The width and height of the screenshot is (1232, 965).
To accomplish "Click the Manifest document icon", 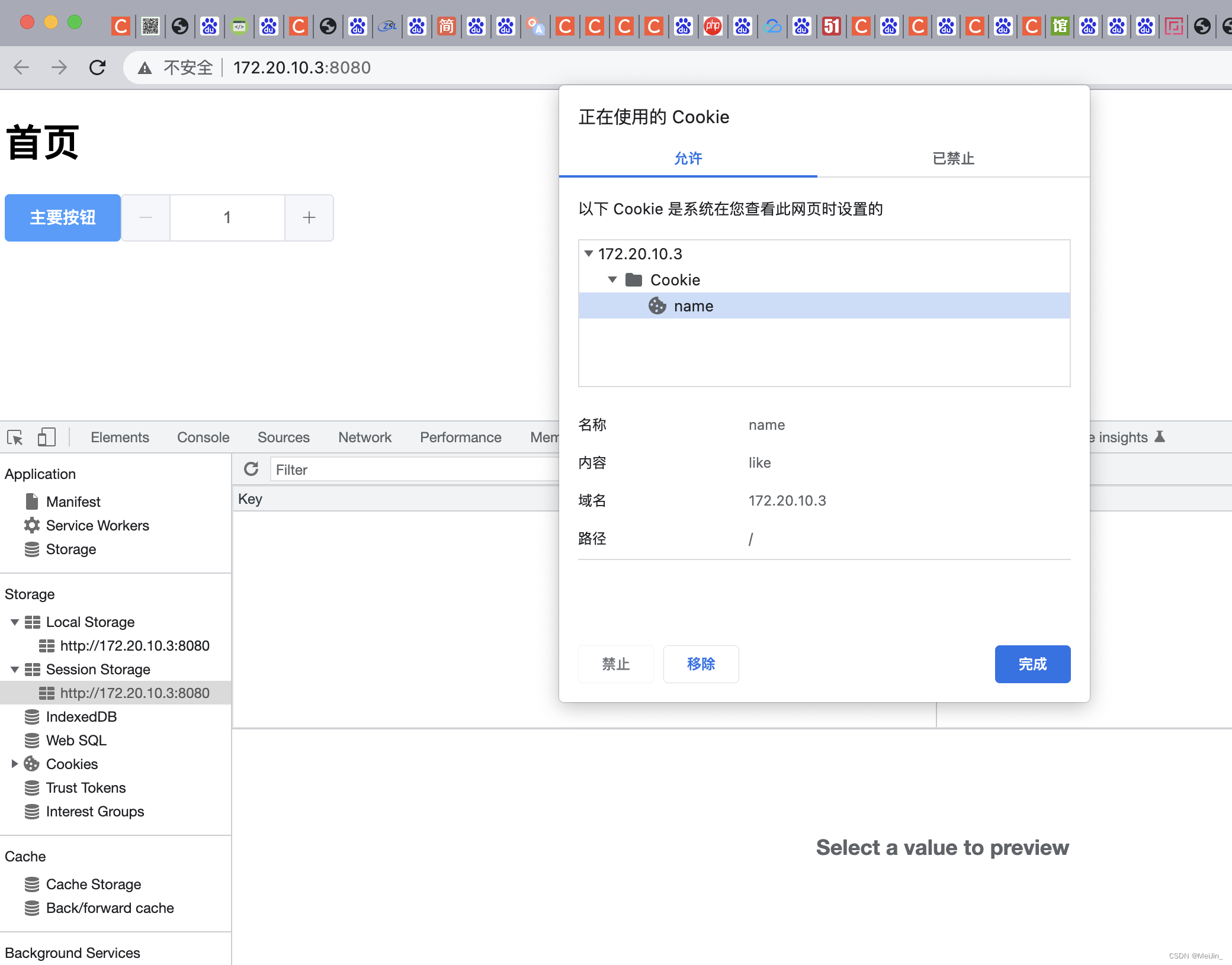I will click(32, 501).
